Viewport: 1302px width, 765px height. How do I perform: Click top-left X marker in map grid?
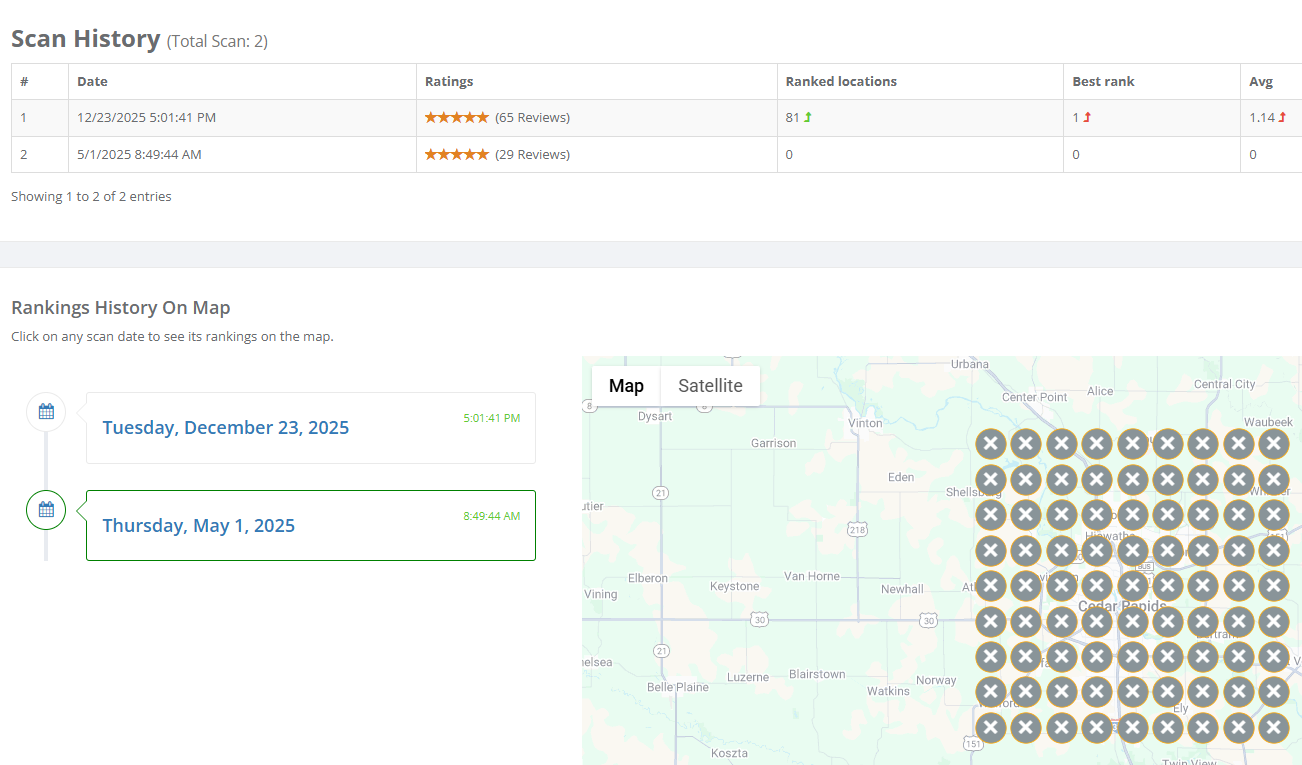(990, 444)
